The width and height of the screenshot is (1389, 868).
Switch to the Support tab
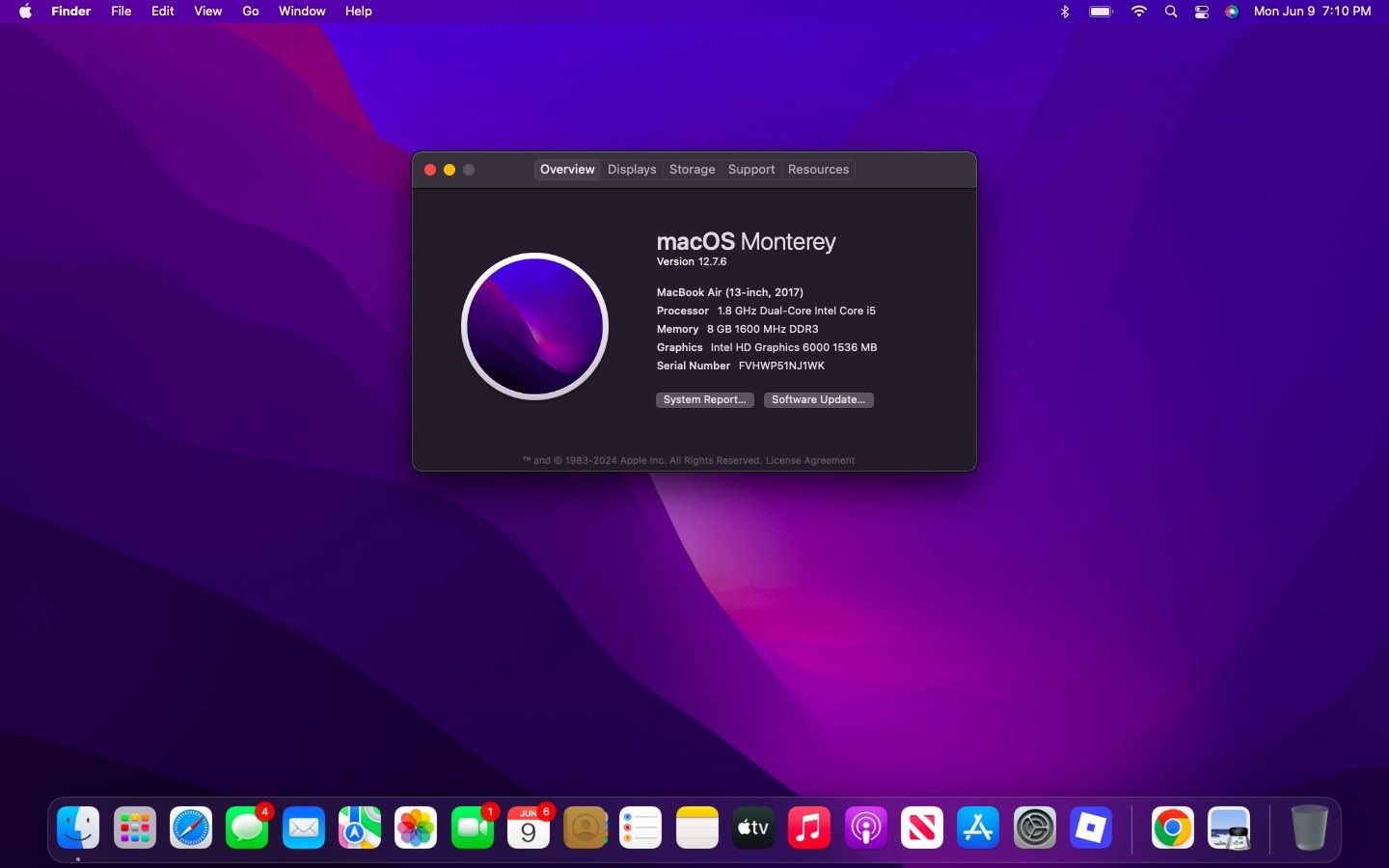pos(751,170)
